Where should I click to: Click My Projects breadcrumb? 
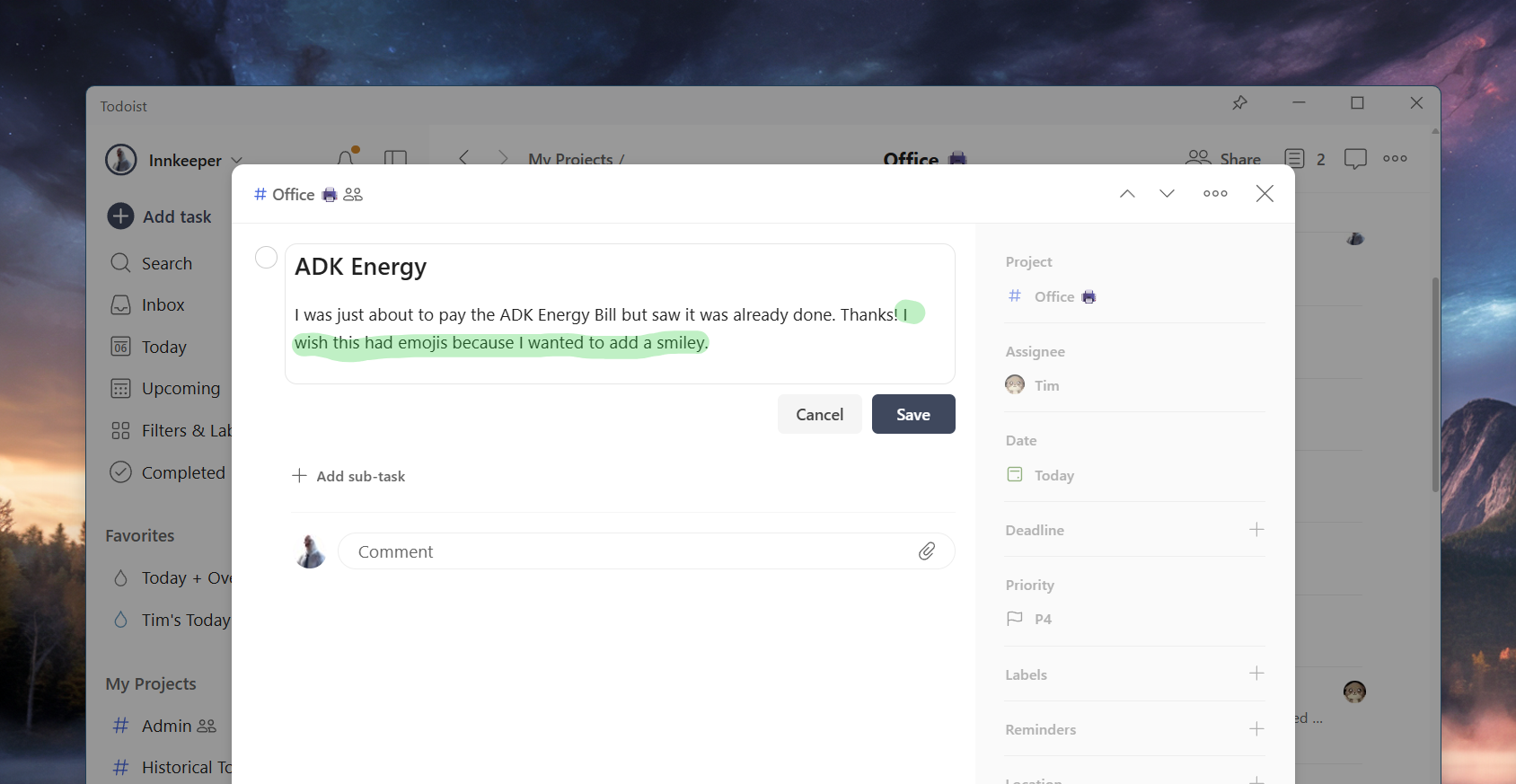pyautogui.click(x=570, y=159)
